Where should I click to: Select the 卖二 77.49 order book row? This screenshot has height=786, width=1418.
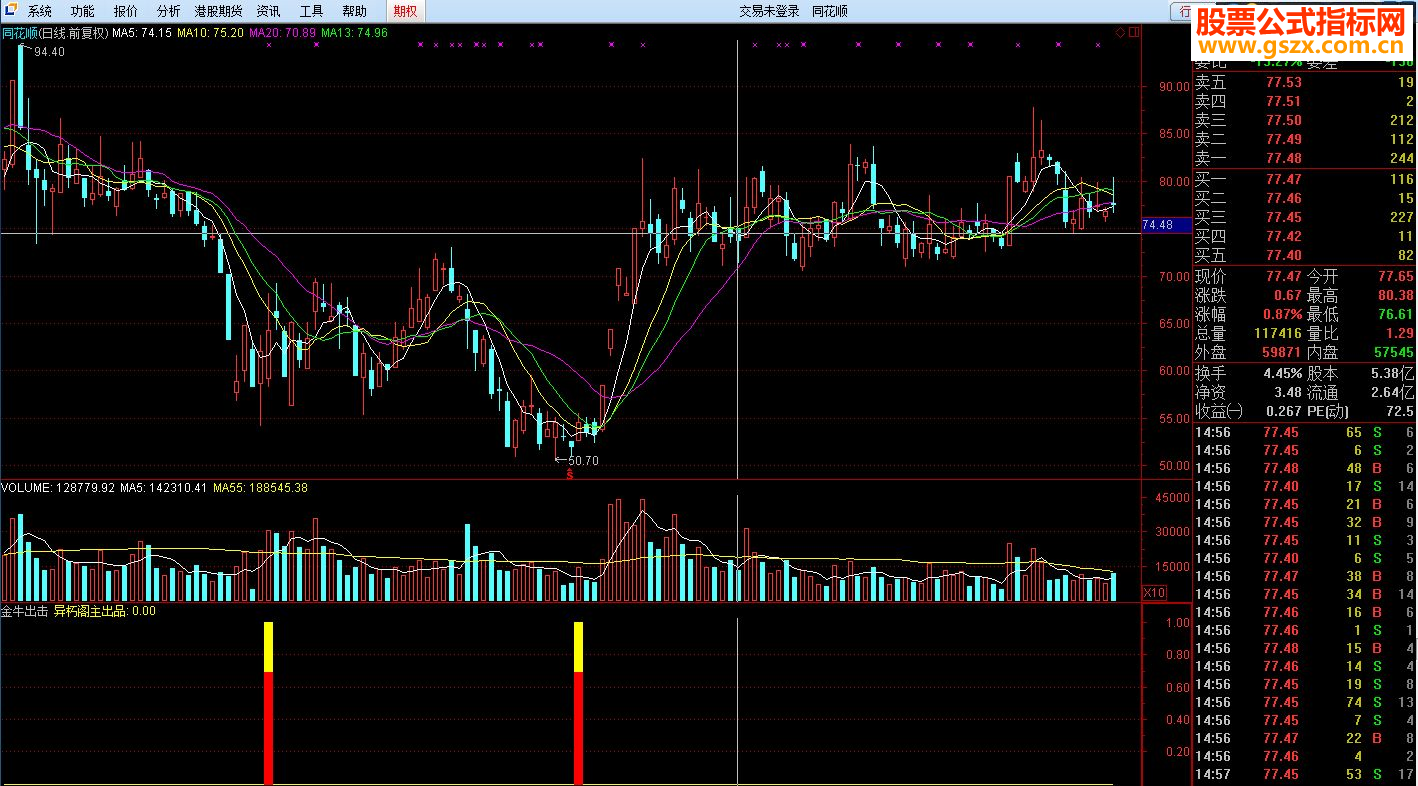1305,139
